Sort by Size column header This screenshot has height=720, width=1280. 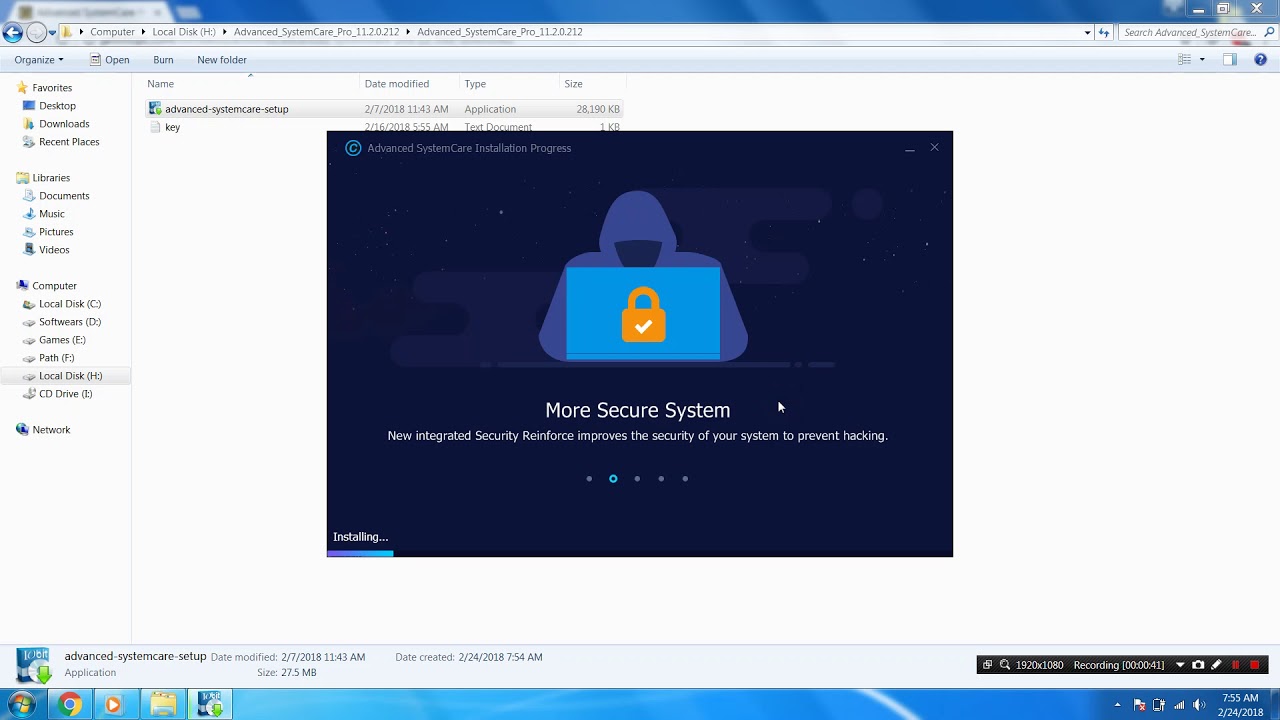[x=593, y=84]
